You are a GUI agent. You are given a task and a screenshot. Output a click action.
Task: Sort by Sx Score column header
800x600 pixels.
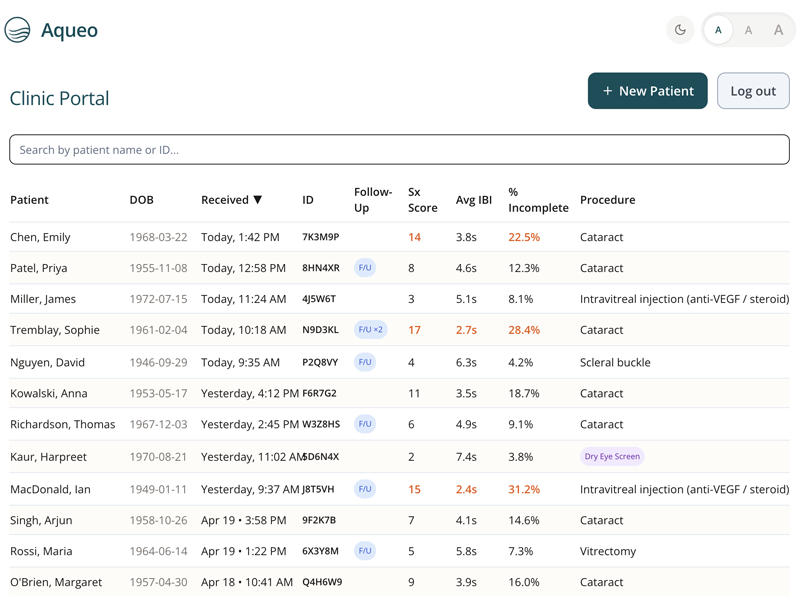(x=422, y=199)
